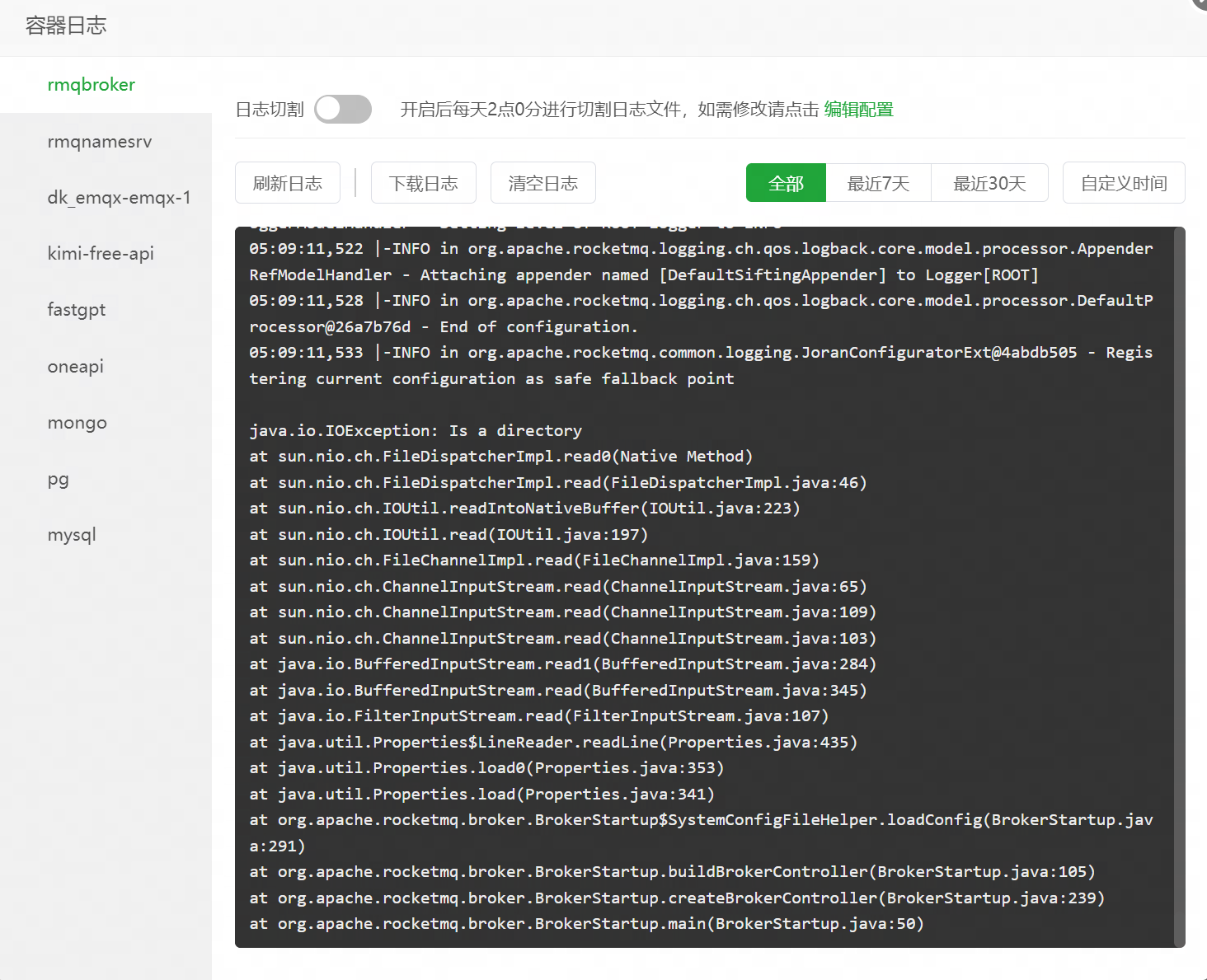Click the 清空日志 button

click(x=543, y=183)
